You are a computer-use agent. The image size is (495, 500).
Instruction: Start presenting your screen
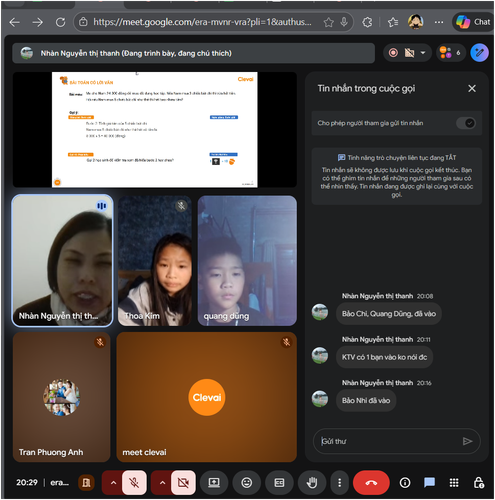[214, 482]
